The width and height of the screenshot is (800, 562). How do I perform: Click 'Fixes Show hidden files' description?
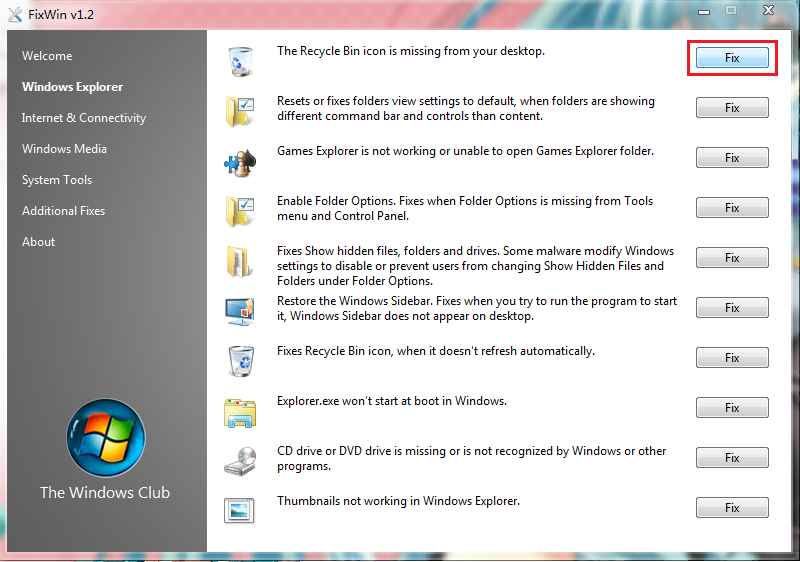tap(476, 266)
